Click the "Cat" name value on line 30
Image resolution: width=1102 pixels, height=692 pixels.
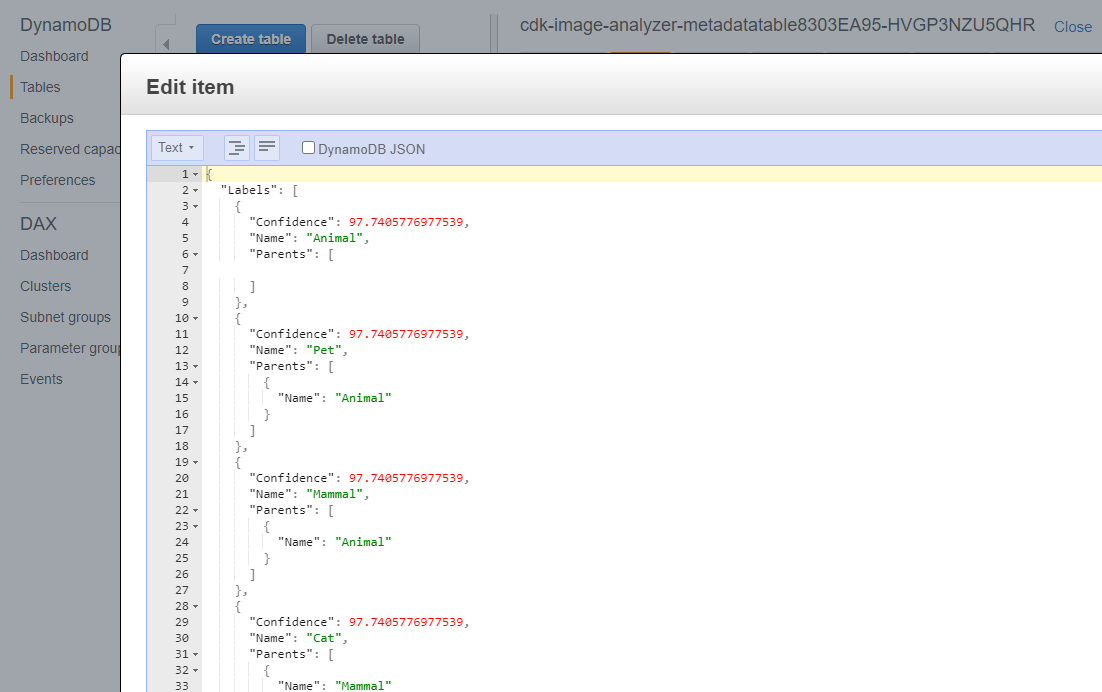click(x=324, y=638)
